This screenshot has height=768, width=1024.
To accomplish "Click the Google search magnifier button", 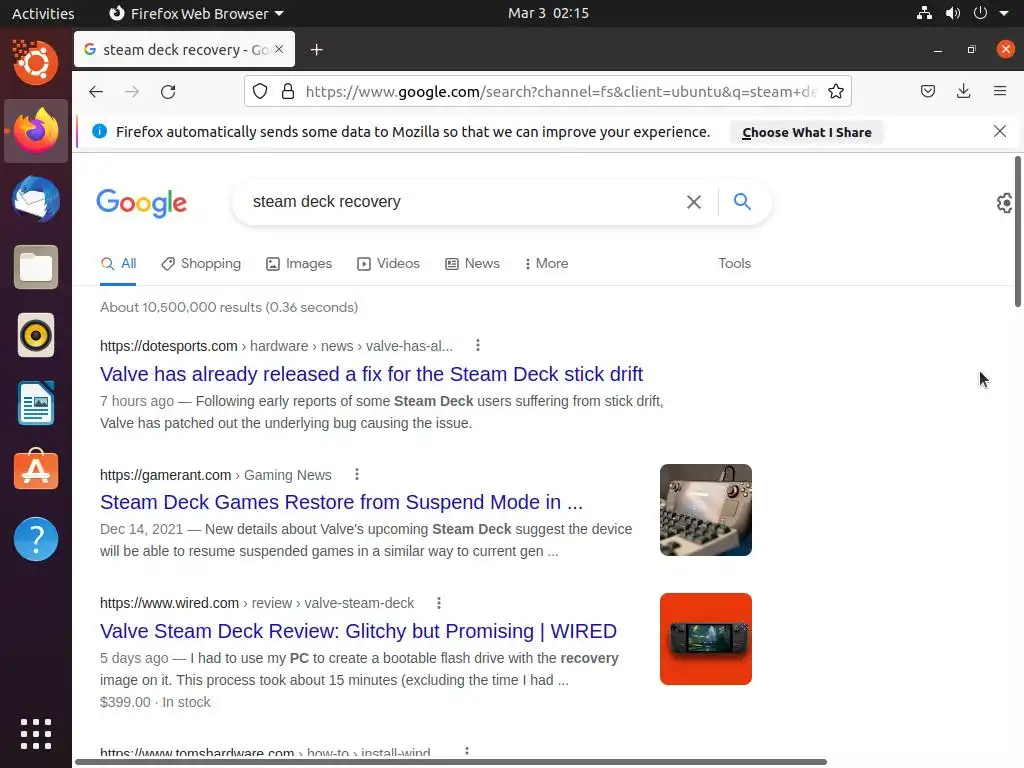I will [742, 201].
